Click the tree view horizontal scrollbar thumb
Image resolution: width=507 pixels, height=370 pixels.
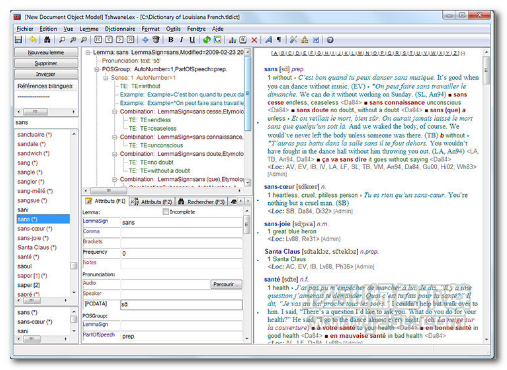(109, 191)
